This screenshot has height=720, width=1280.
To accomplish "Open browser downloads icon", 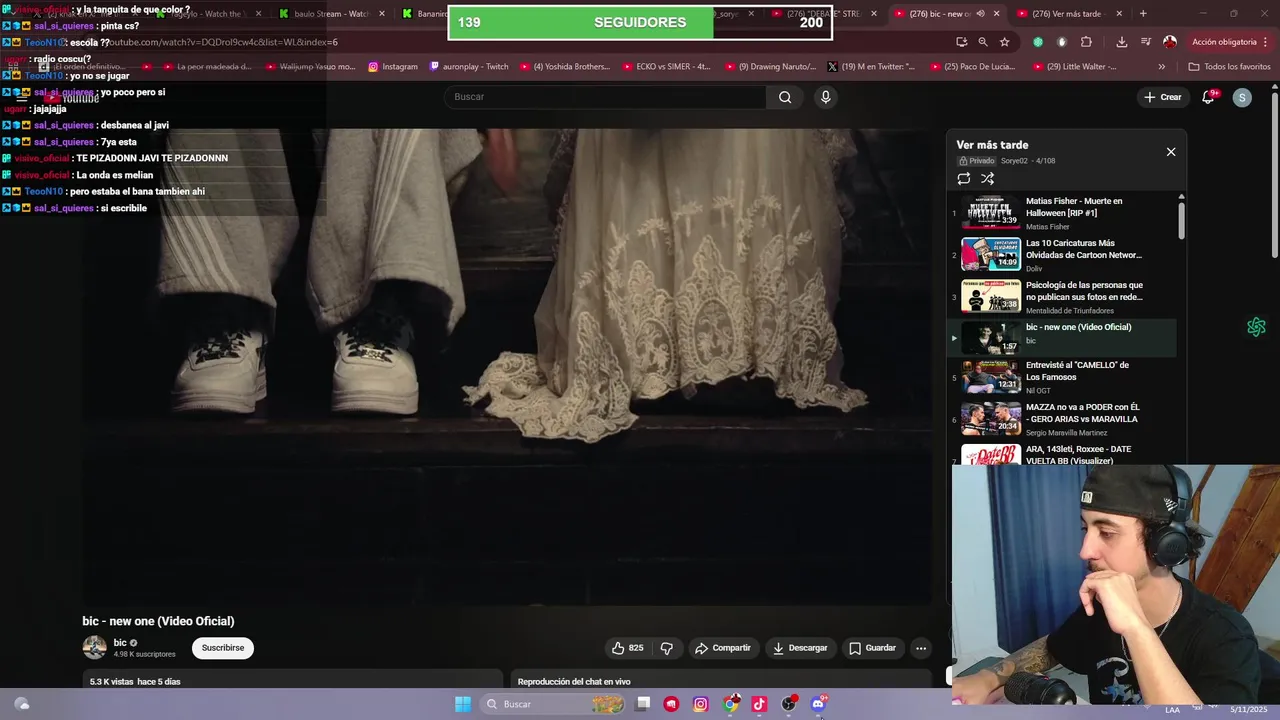I will (1121, 42).
